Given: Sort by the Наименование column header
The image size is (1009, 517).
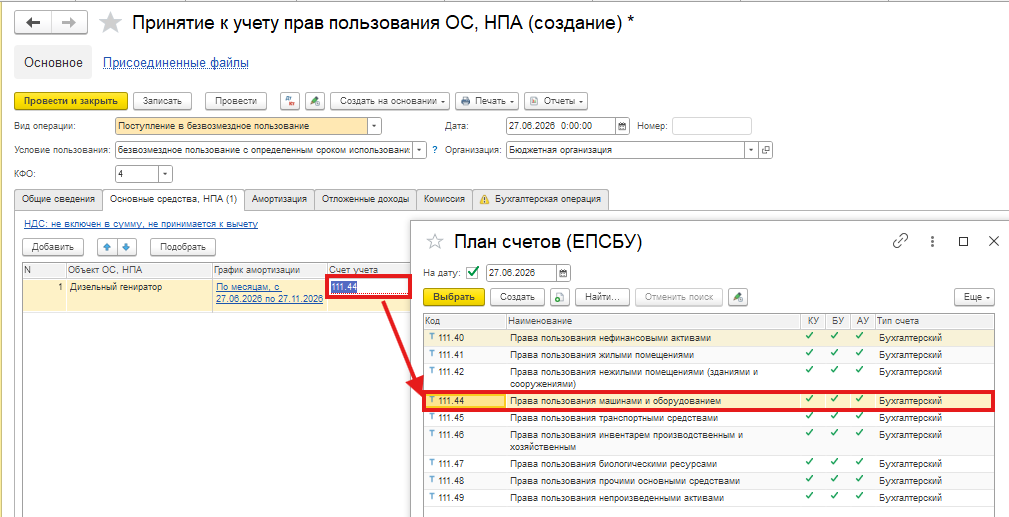Looking at the screenshot, I should pos(654,321).
